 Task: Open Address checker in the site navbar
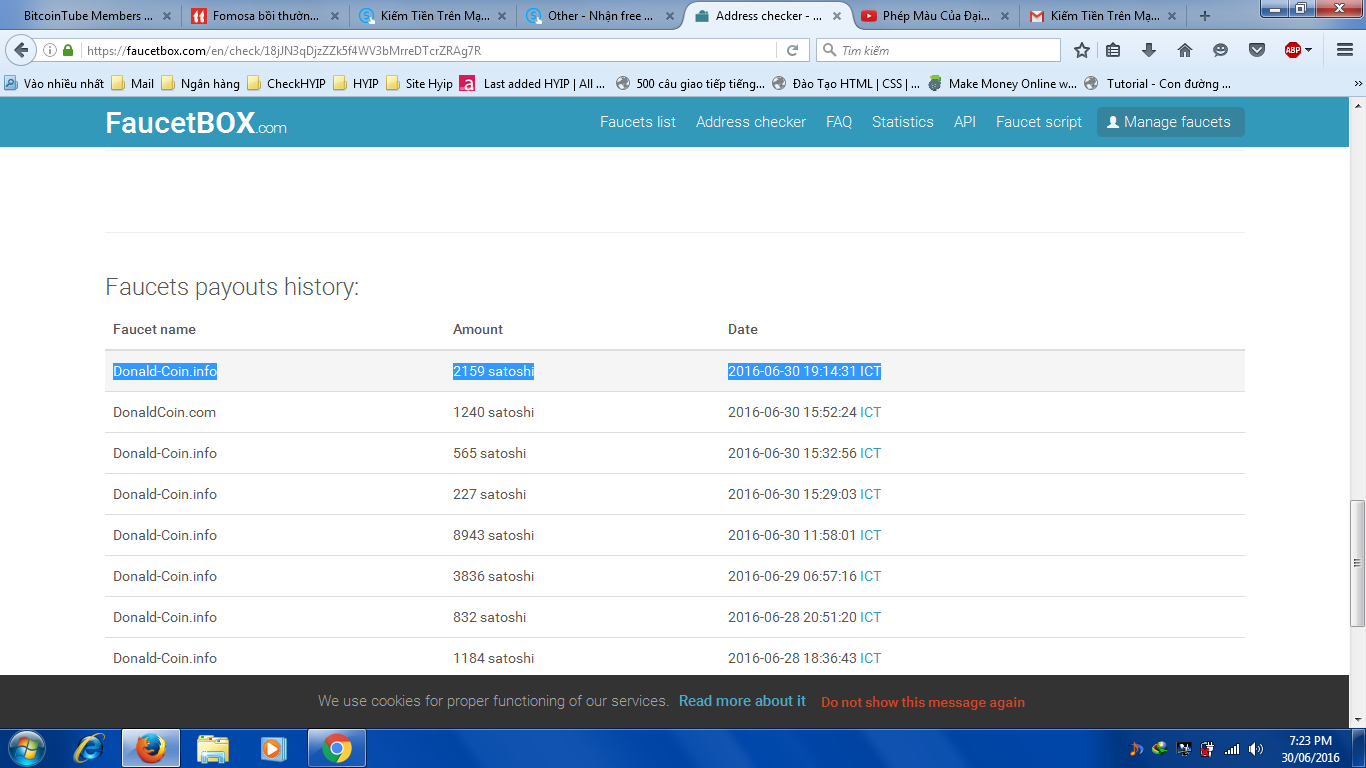pos(751,122)
